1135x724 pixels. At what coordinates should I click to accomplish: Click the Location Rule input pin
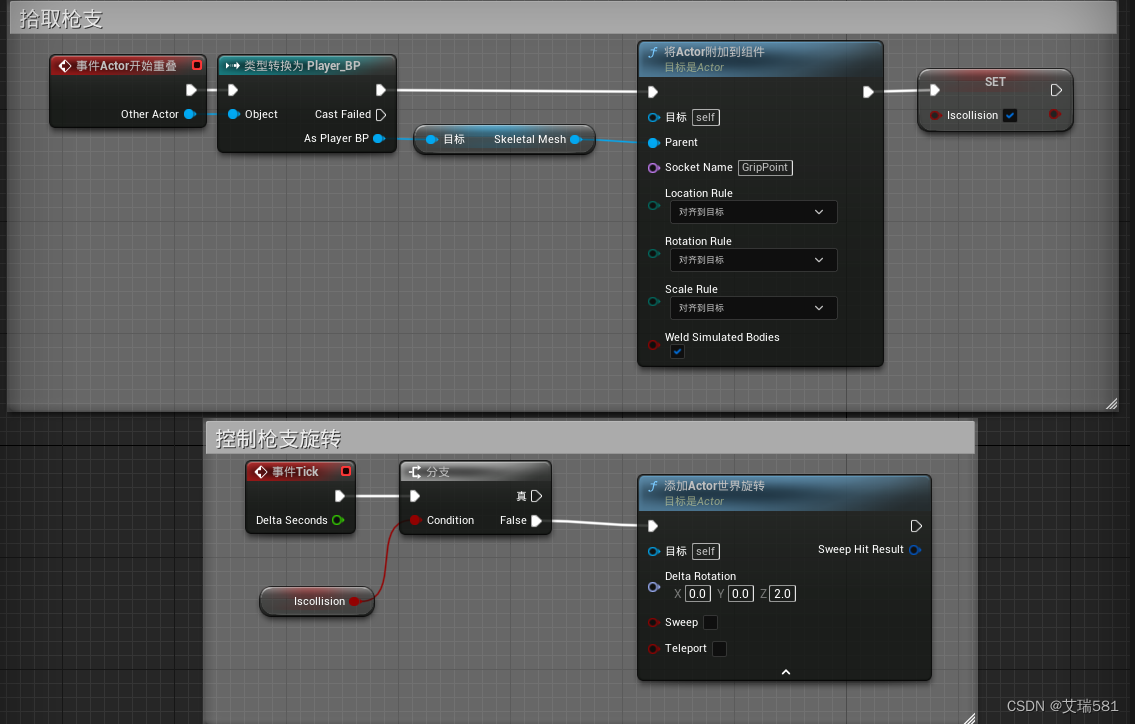click(654, 206)
